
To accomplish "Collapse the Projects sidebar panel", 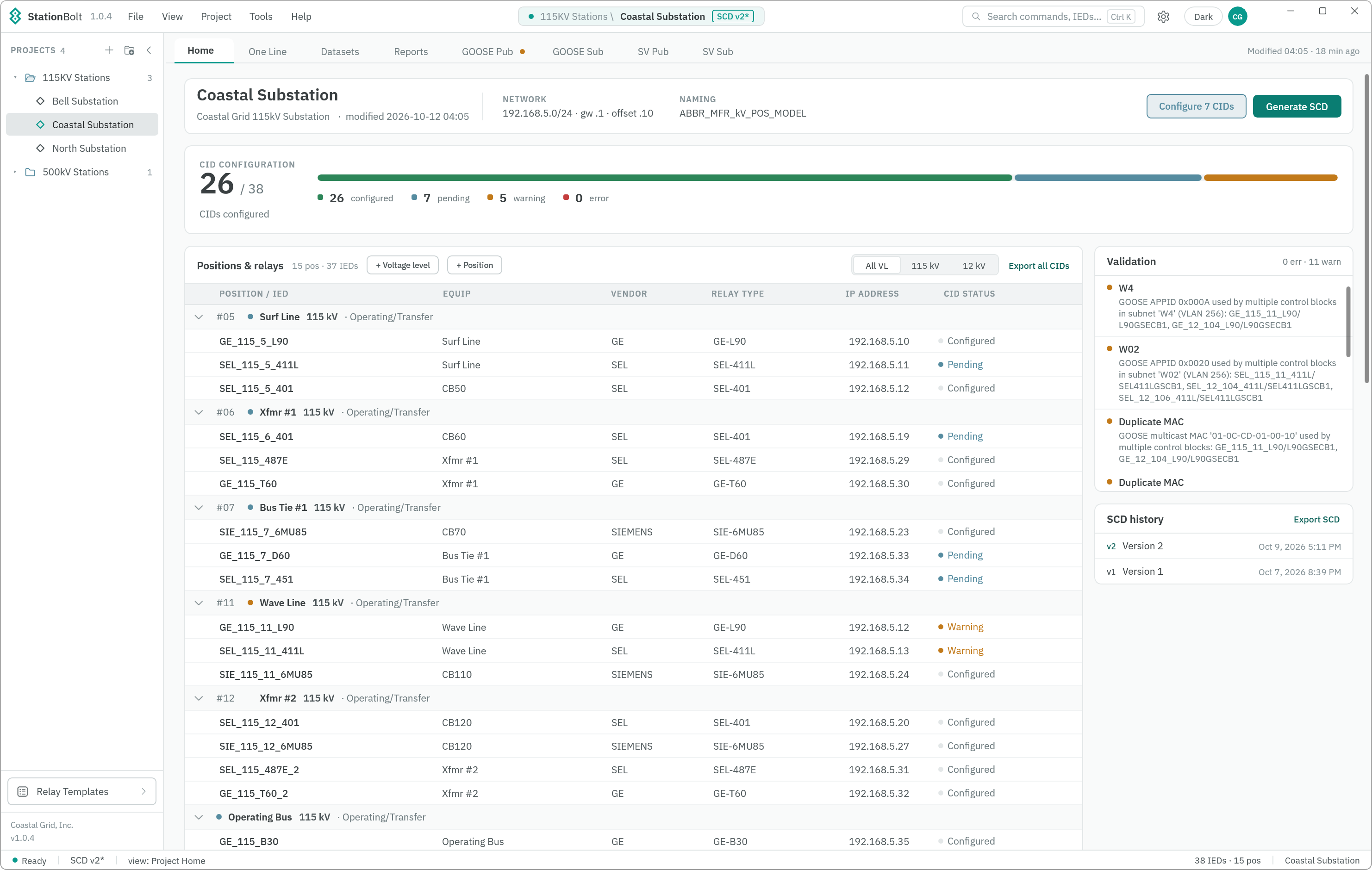I will [x=149, y=50].
